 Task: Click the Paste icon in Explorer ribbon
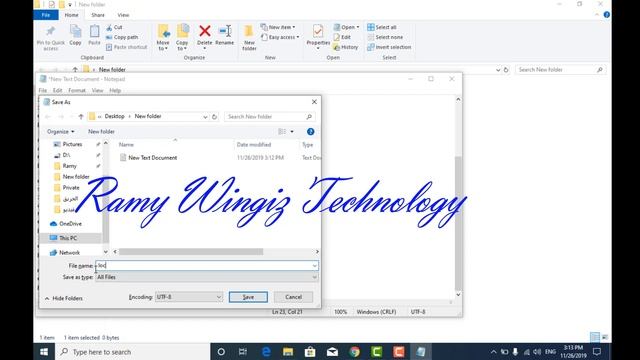click(94, 32)
